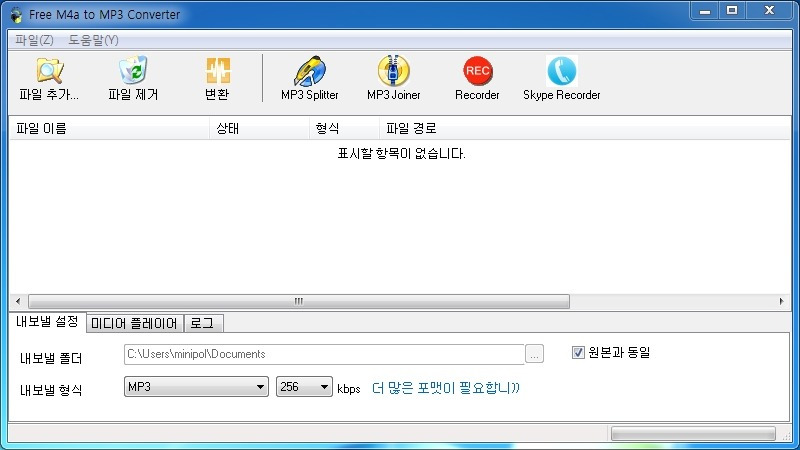Launch the Skype Recorder tool
800x450 pixels.
pyautogui.click(x=561, y=78)
